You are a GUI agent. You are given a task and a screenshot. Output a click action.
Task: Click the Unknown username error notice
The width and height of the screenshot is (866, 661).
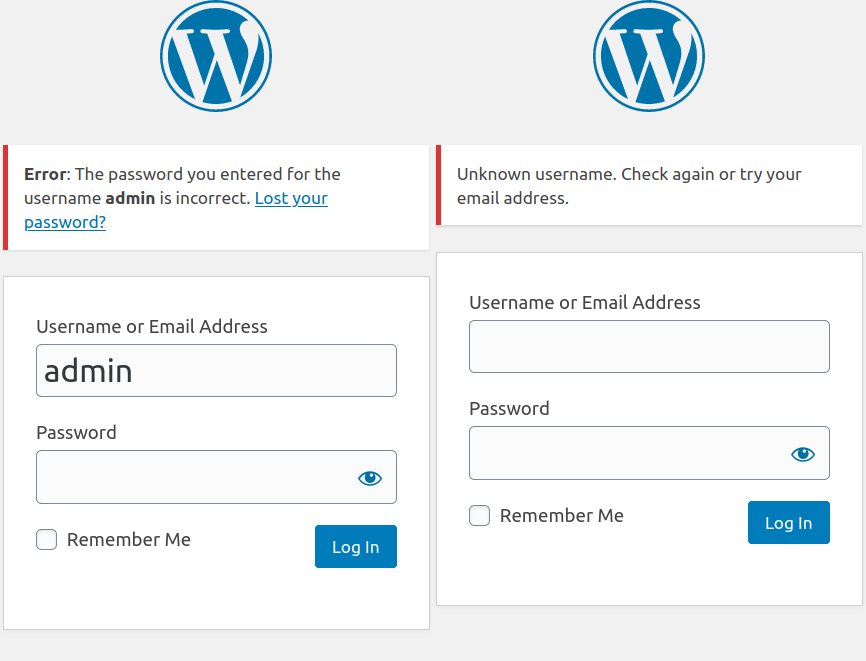pos(629,186)
